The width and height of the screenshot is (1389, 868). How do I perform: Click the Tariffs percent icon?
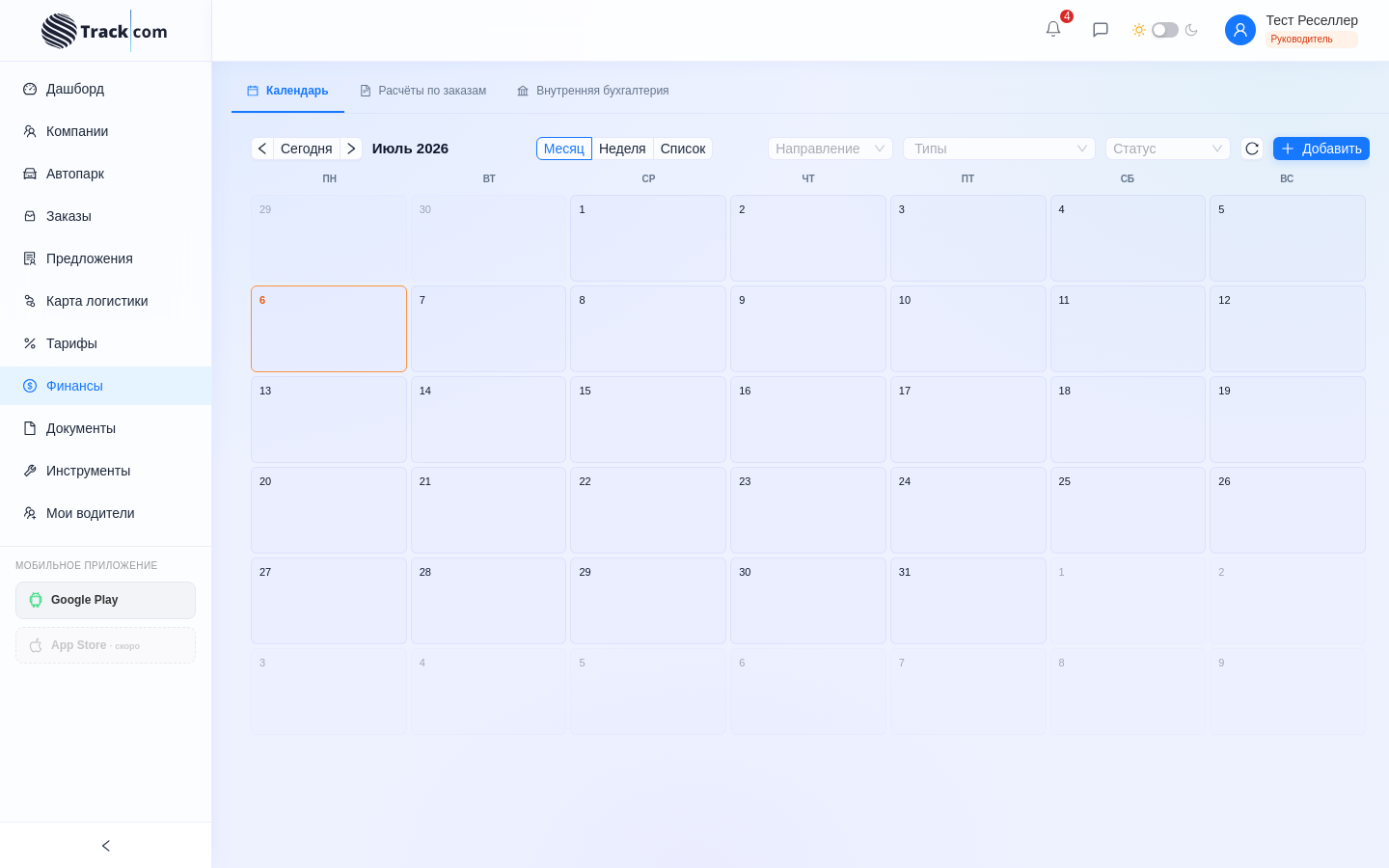point(30,343)
